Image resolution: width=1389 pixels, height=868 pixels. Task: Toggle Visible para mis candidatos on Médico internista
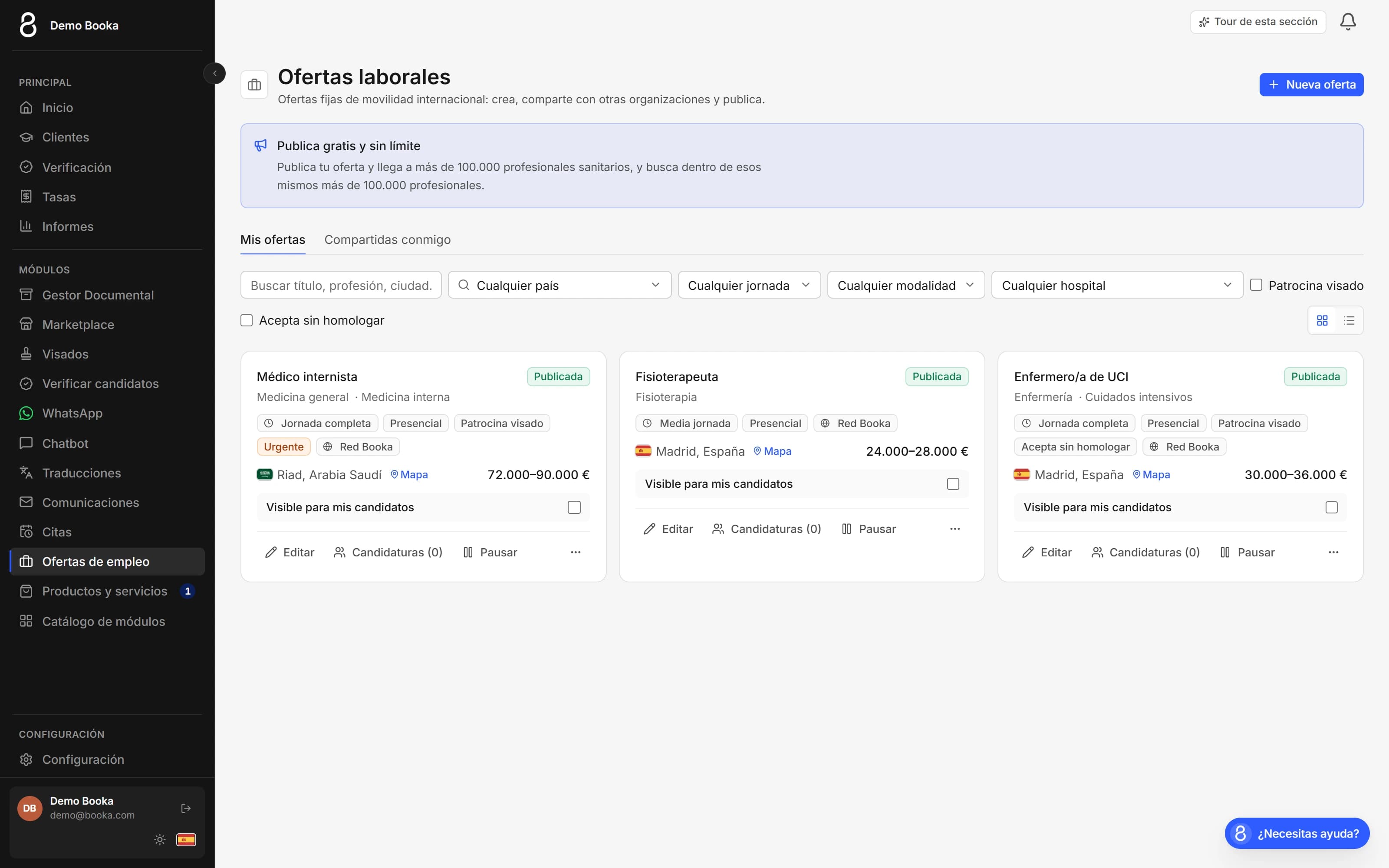[574, 507]
